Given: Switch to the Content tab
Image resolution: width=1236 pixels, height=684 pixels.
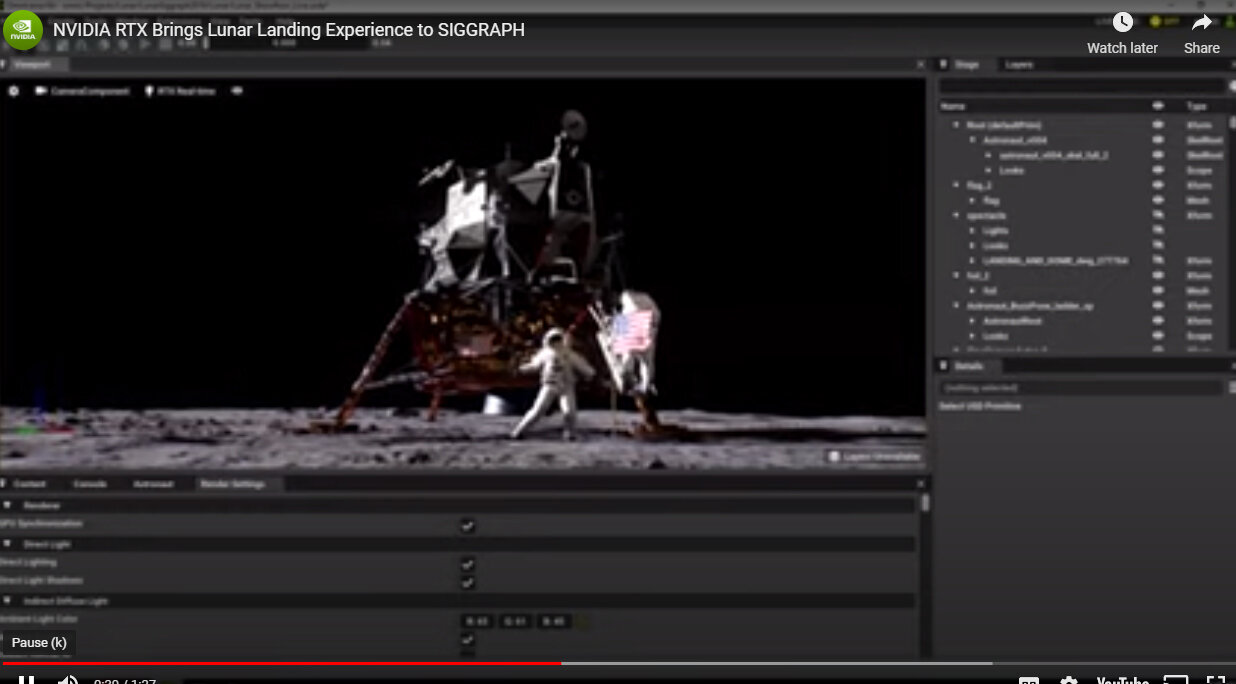Looking at the screenshot, I should 29,484.
